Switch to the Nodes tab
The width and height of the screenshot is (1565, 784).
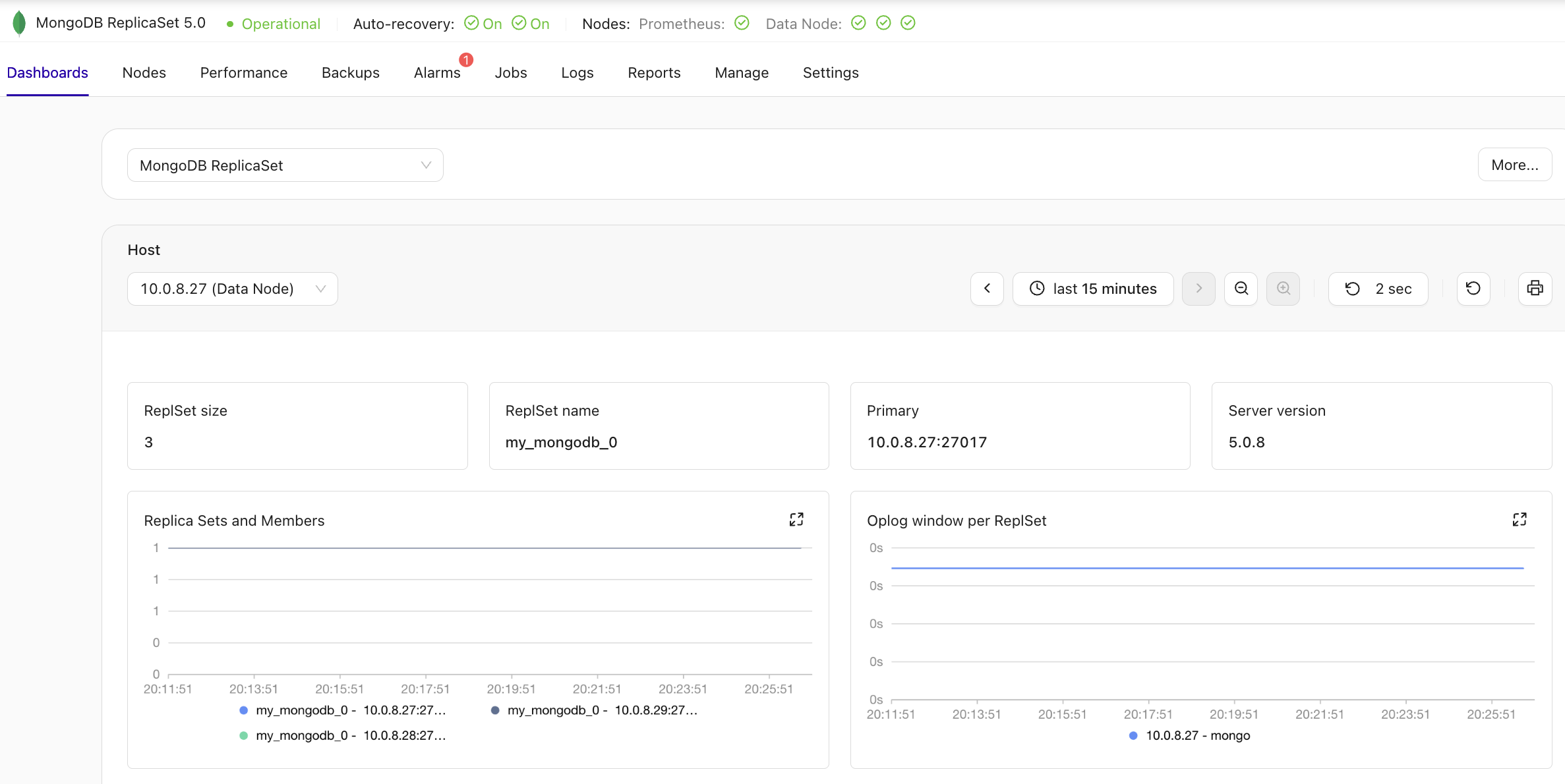tap(144, 72)
